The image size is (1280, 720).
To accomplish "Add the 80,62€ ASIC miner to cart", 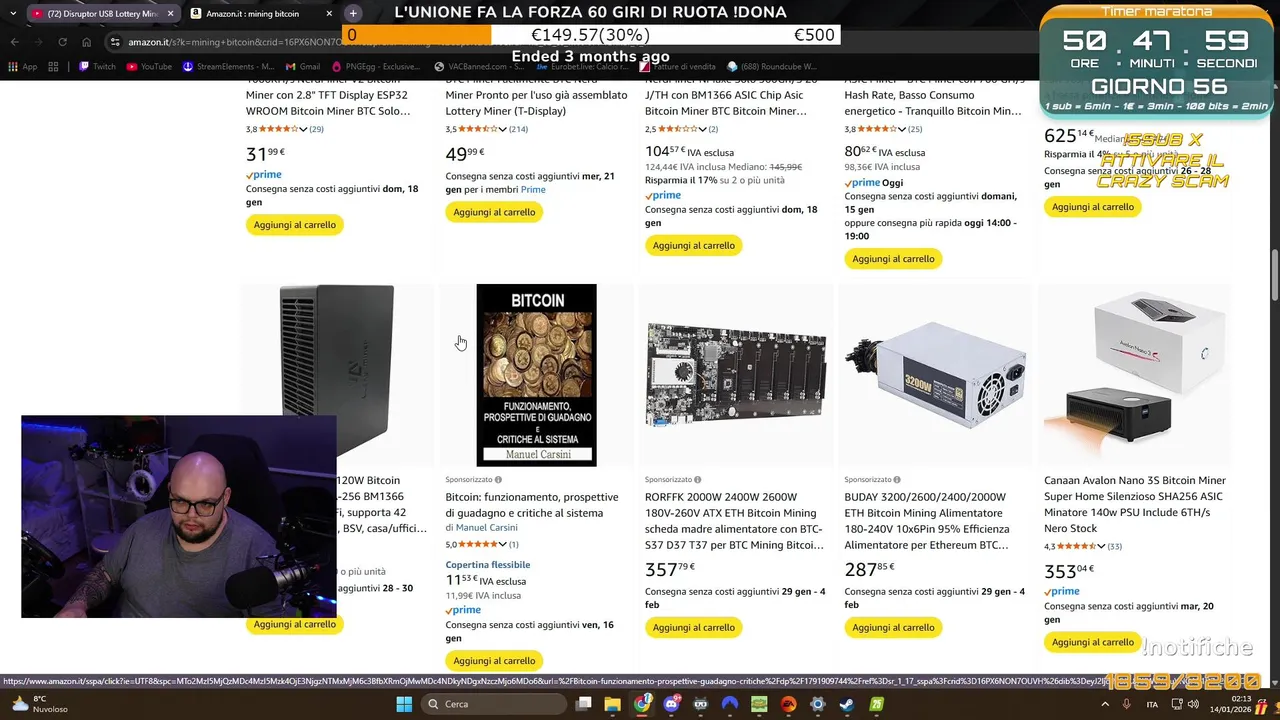I will click(x=893, y=258).
